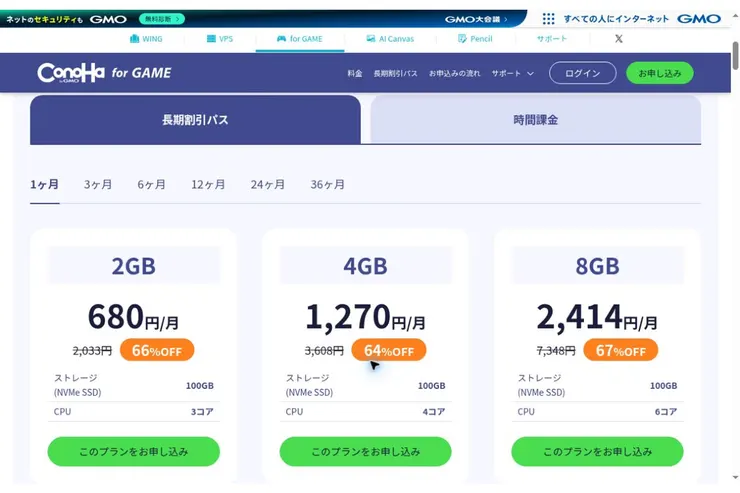Click the 4コア CPU value

point(434,412)
